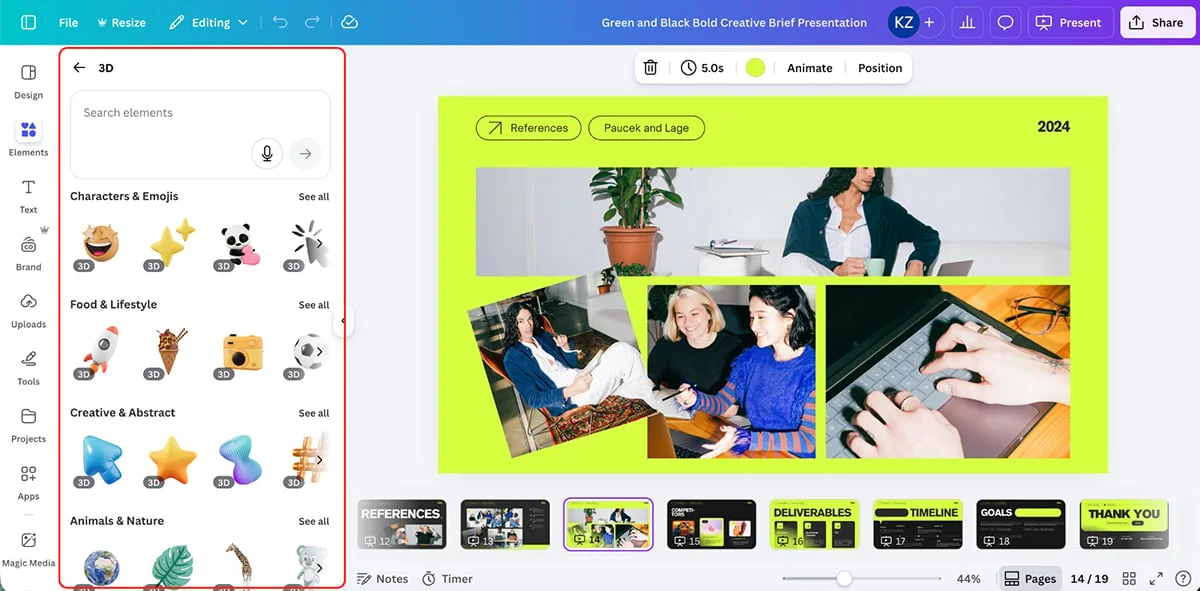Undo the last action

pos(281,22)
